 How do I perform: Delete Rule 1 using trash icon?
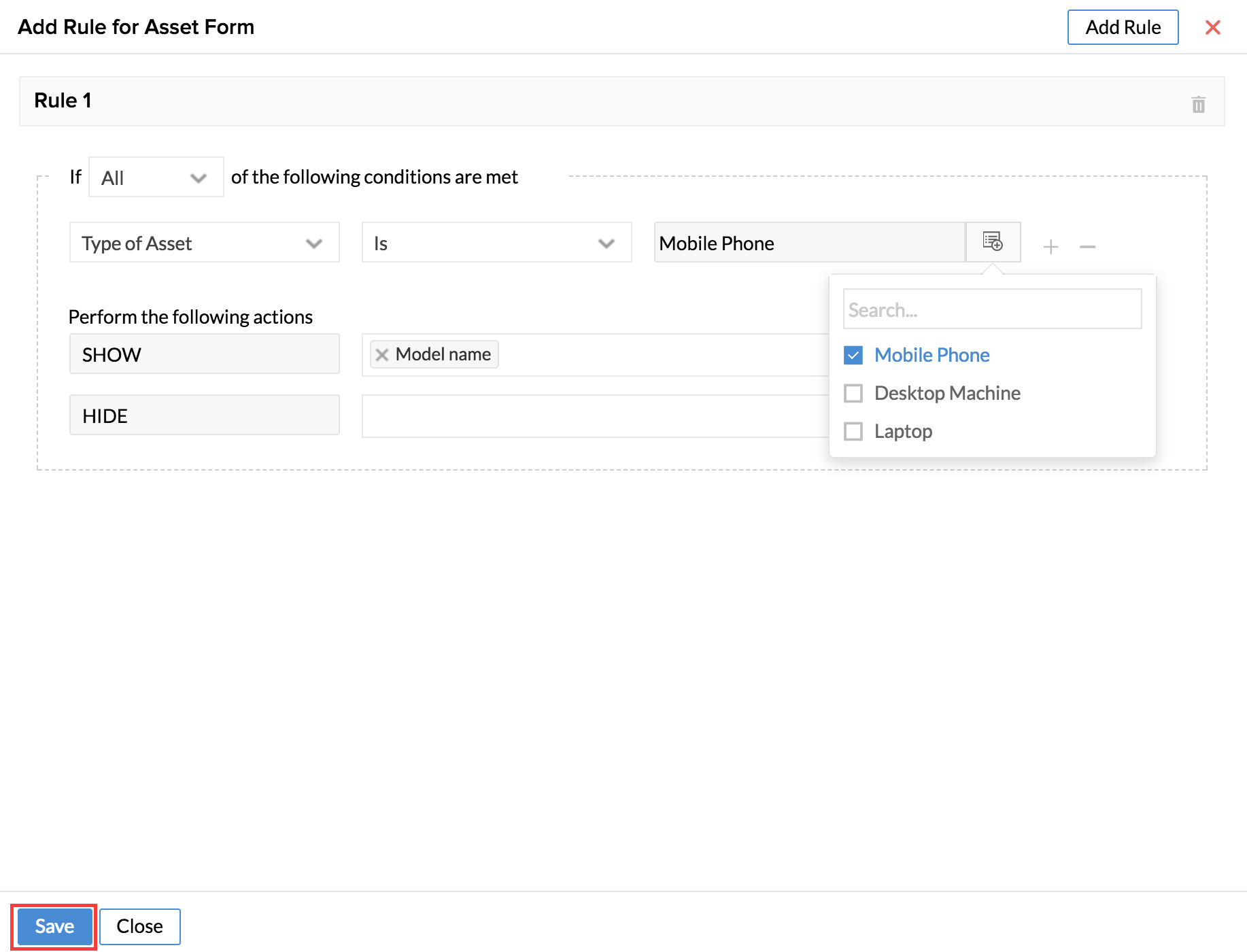coord(1198,105)
